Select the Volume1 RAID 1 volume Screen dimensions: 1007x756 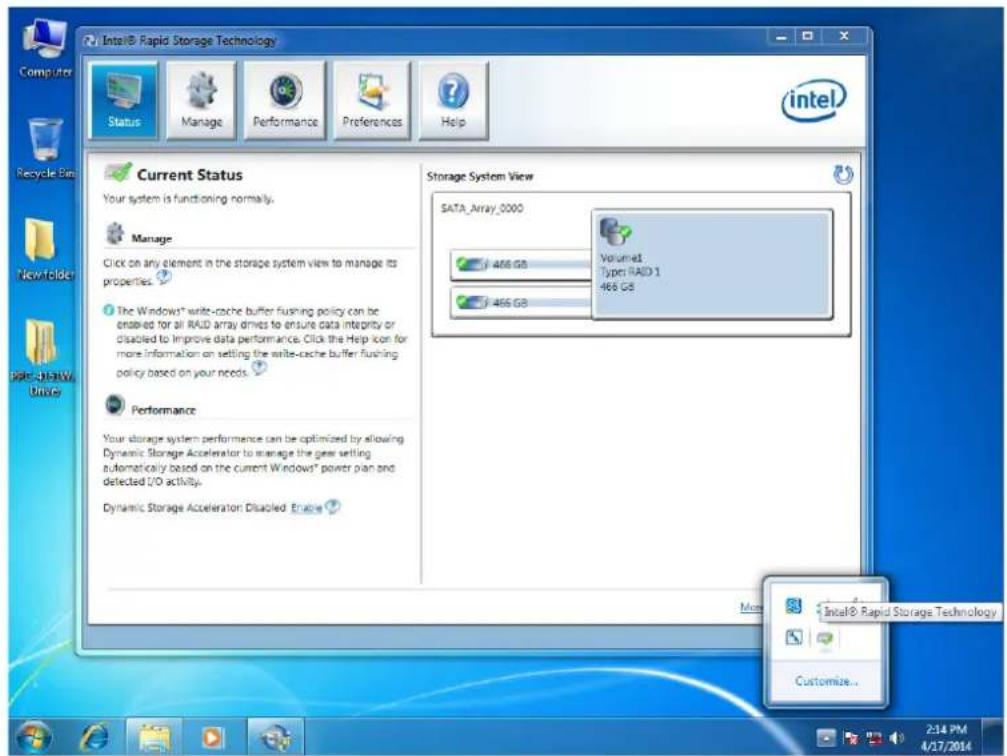coord(712,264)
